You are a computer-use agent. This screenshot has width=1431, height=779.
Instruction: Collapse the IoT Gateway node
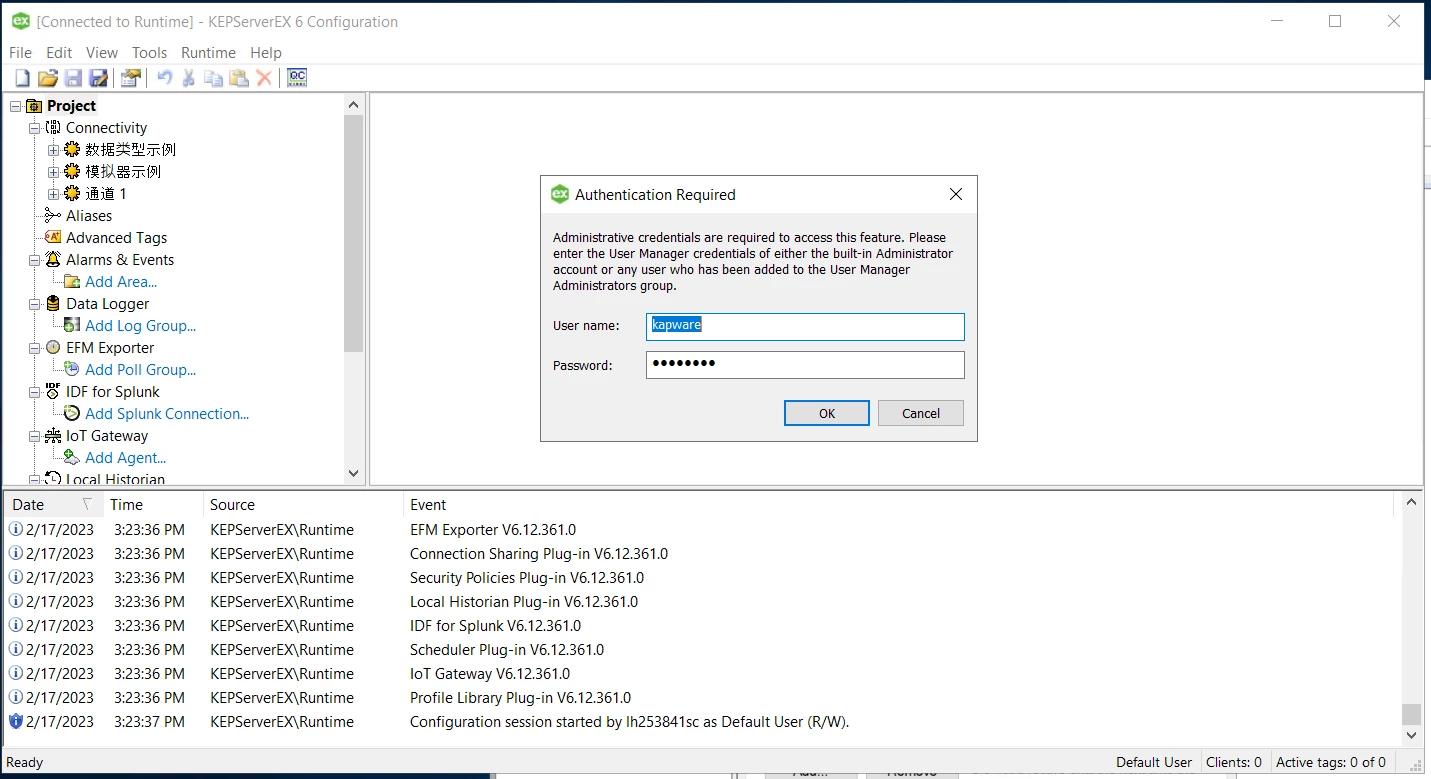pos(34,436)
